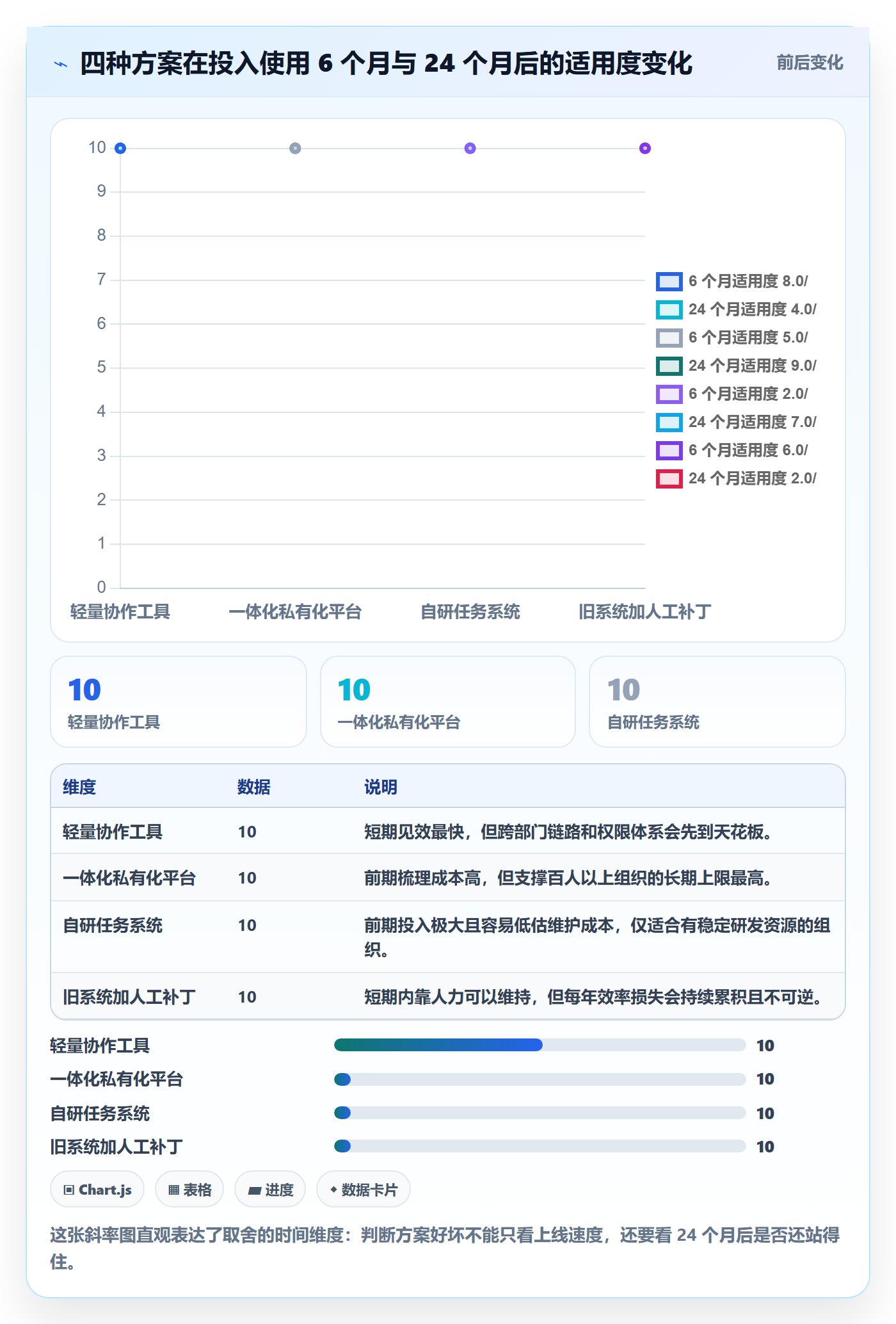Image resolution: width=896 pixels, height=1324 pixels.
Task: Click the 说明 column header
Action: tap(381, 787)
